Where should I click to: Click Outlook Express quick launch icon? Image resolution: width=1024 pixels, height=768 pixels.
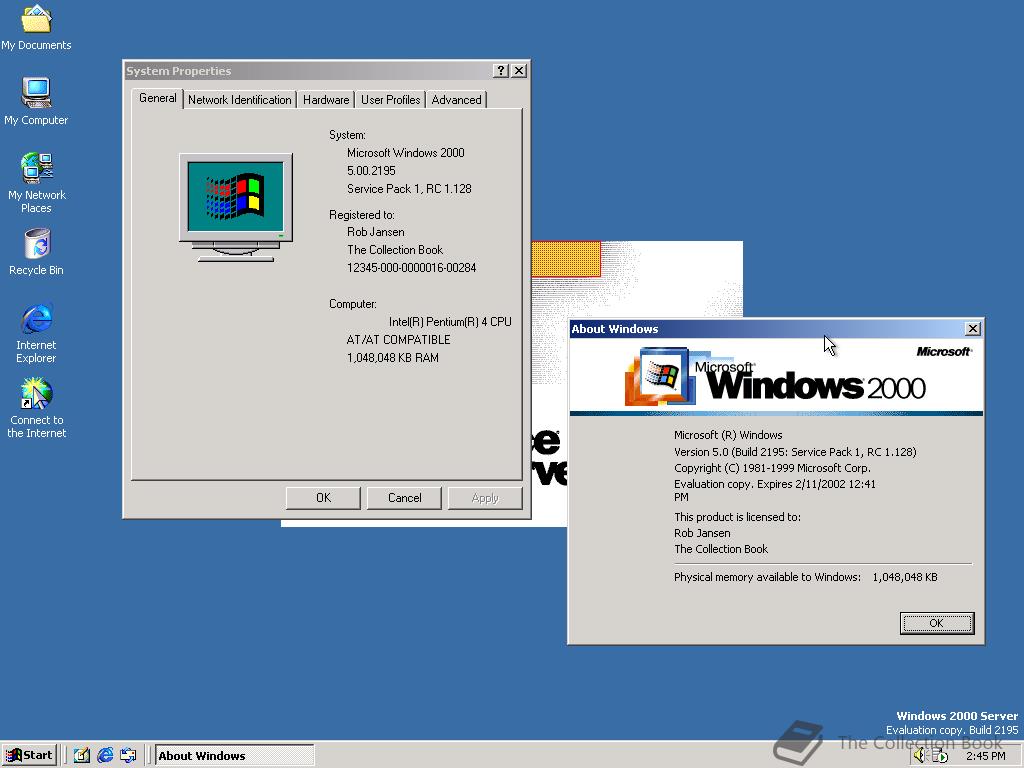click(128, 756)
